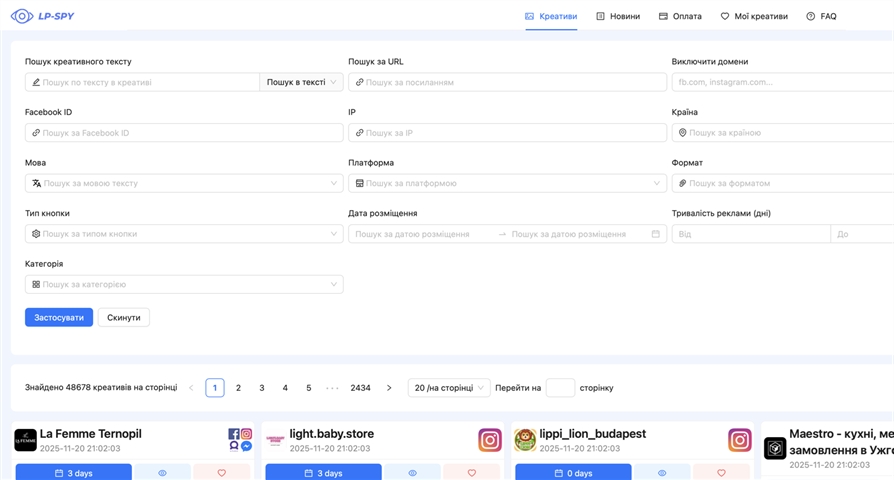The width and height of the screenshot is (894, 480).
Task: Click the calendar icon in date range field
Action: click(x=656, y=234)
